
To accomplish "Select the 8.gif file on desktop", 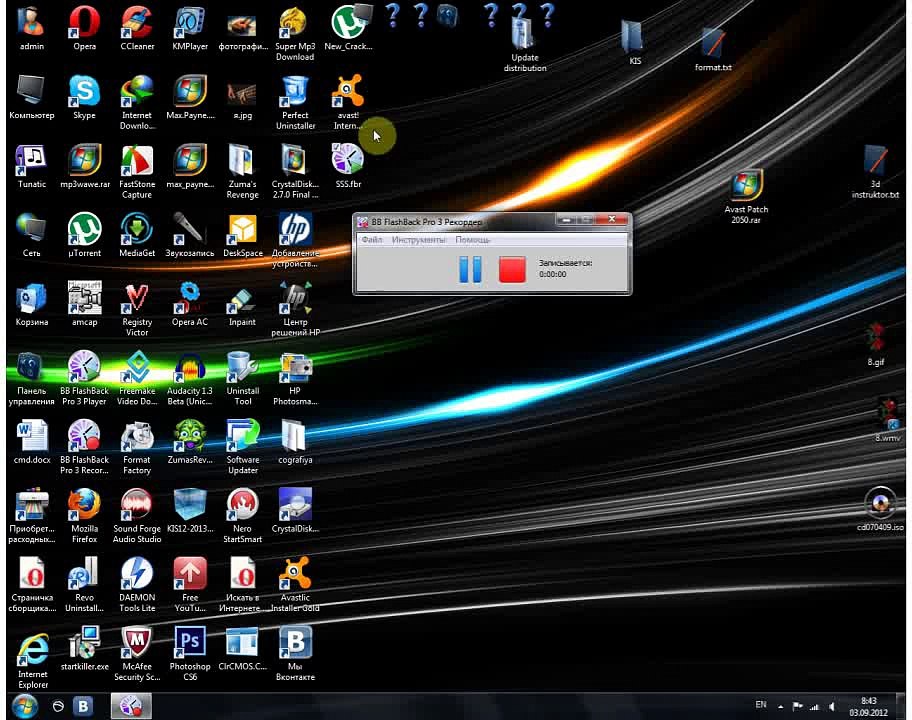I will (x=875, y=344).
